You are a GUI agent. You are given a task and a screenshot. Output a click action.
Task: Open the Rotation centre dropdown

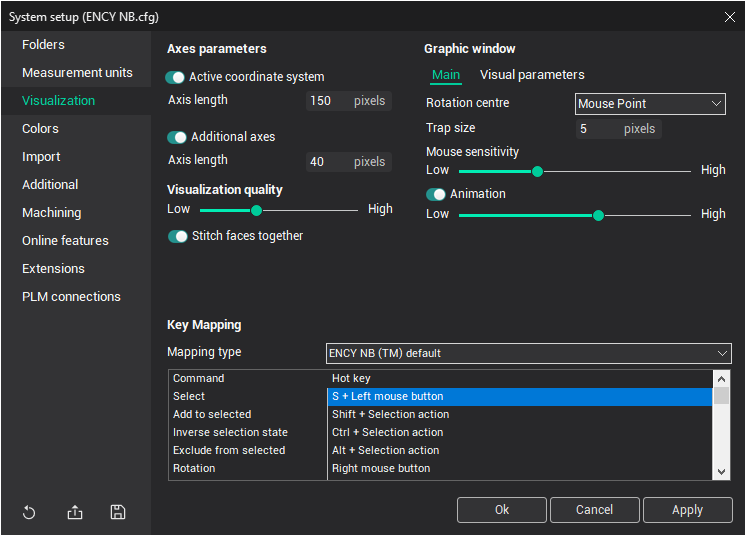tap(650, 104)
